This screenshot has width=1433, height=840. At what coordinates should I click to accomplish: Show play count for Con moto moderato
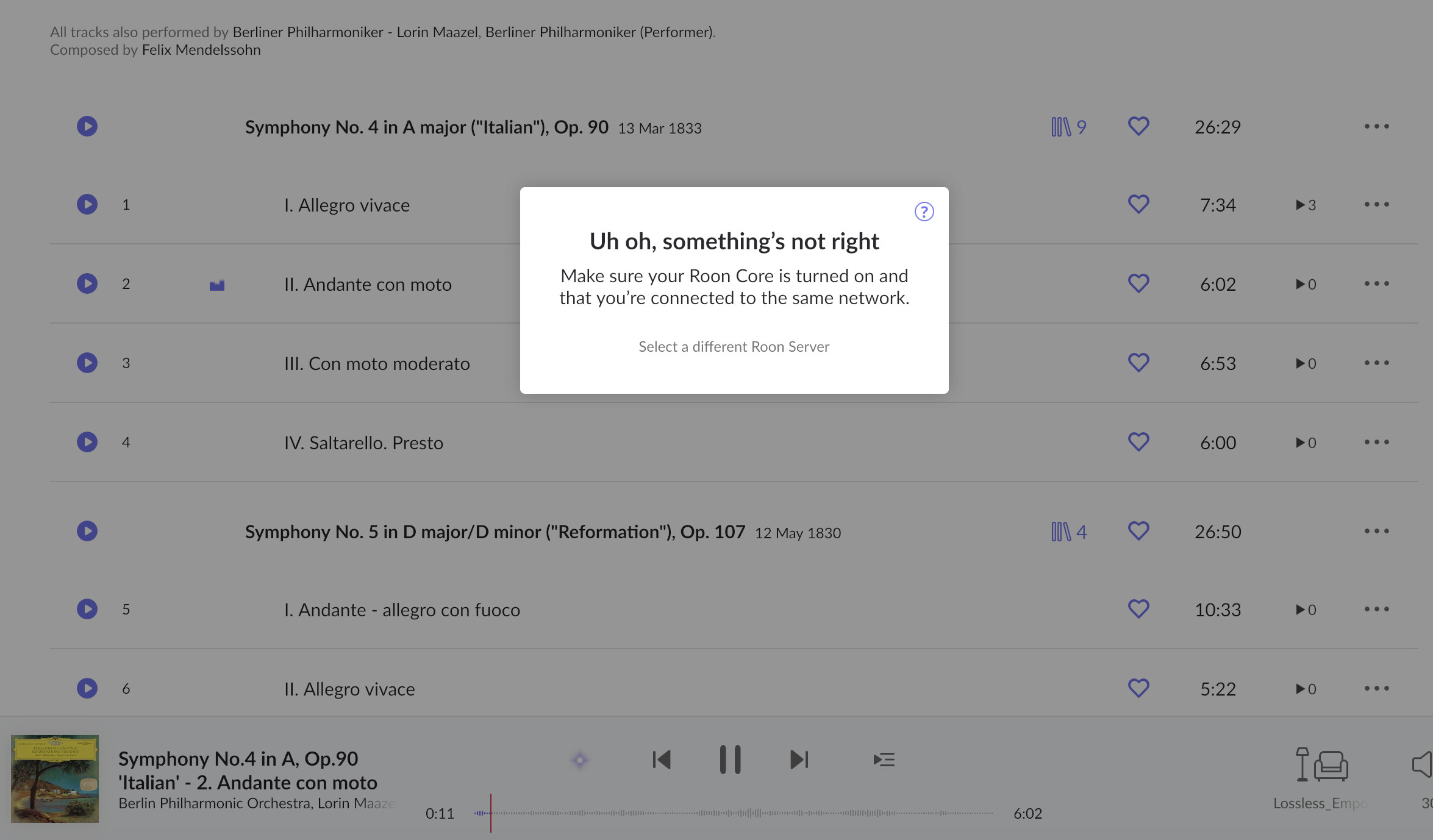[x=1306, y=363]
